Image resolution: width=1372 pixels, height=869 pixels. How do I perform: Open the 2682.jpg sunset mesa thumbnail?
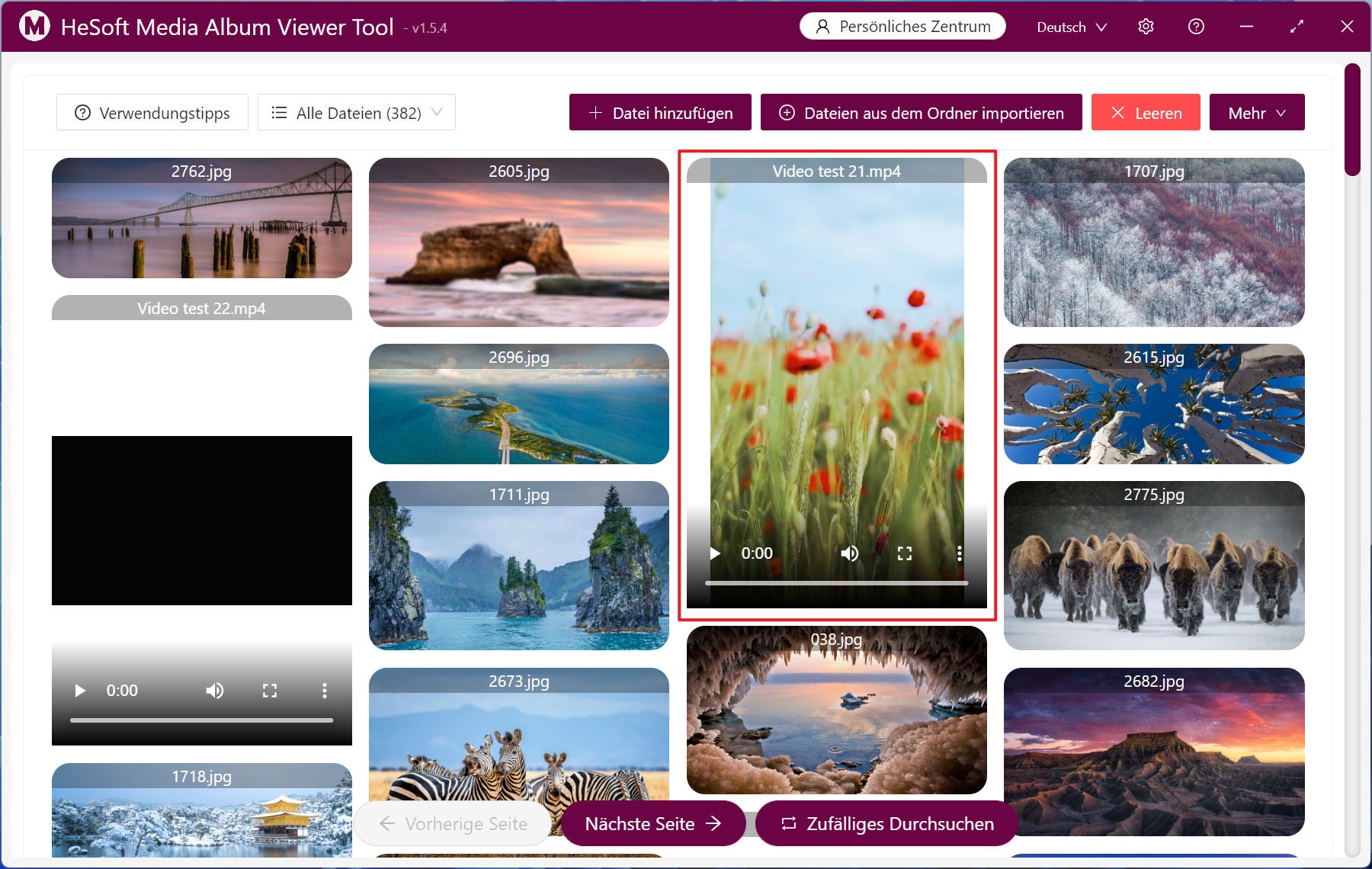[1154, 752]
